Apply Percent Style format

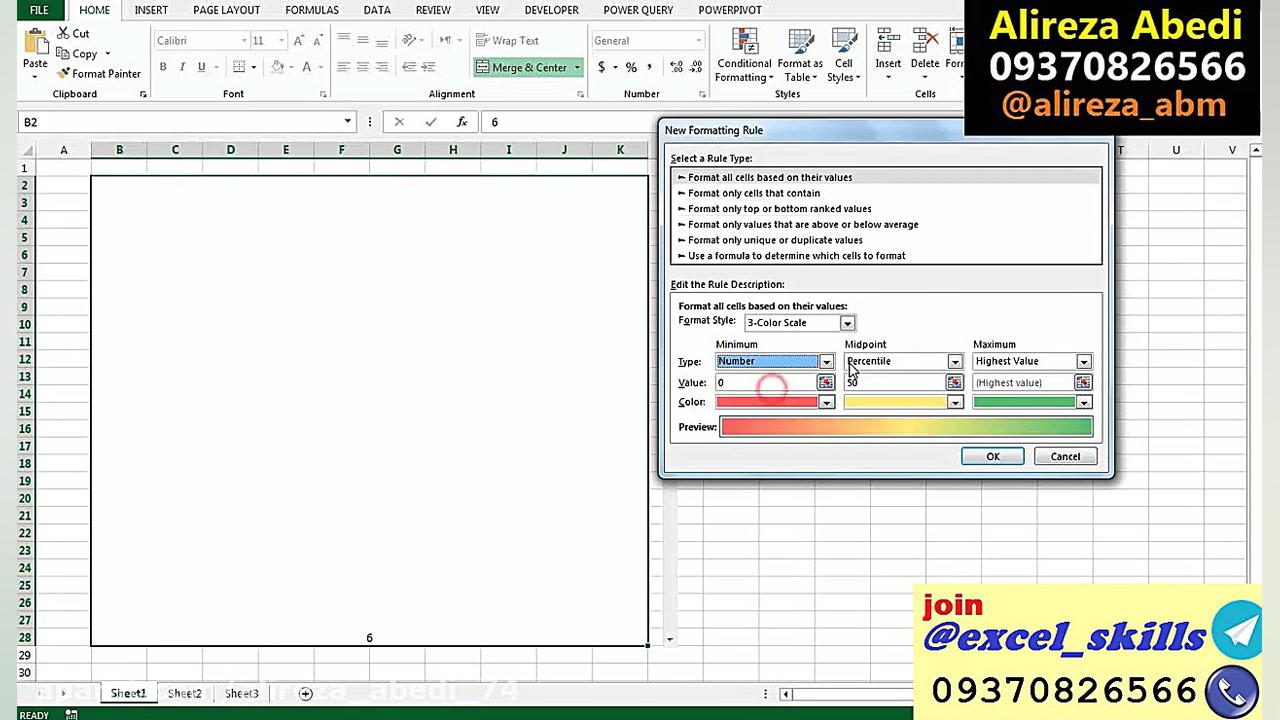click(x=631, y=67)
